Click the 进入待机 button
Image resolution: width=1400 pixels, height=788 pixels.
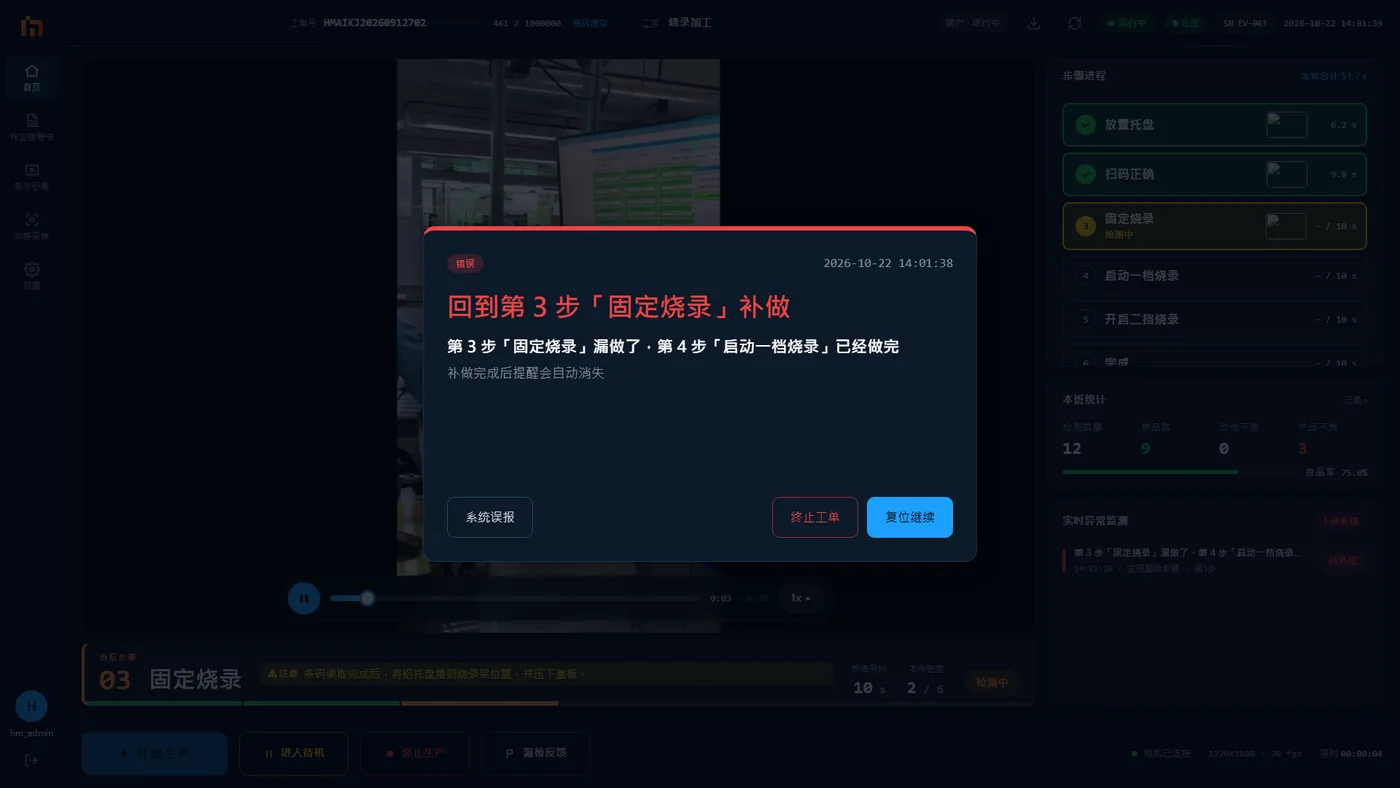[x=294, y=753]
